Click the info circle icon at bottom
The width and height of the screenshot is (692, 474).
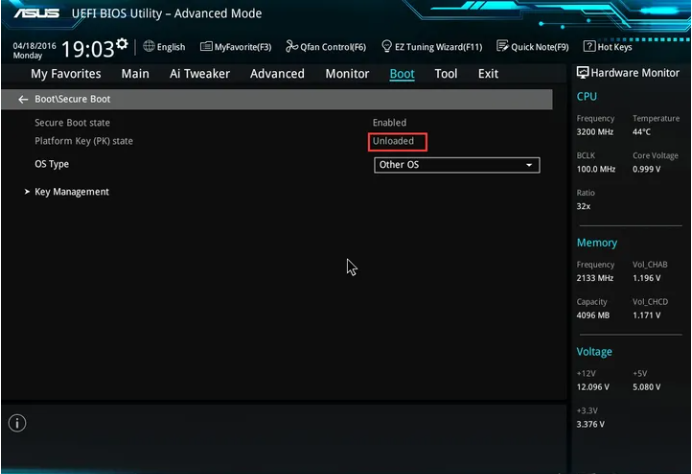[17, 423]
